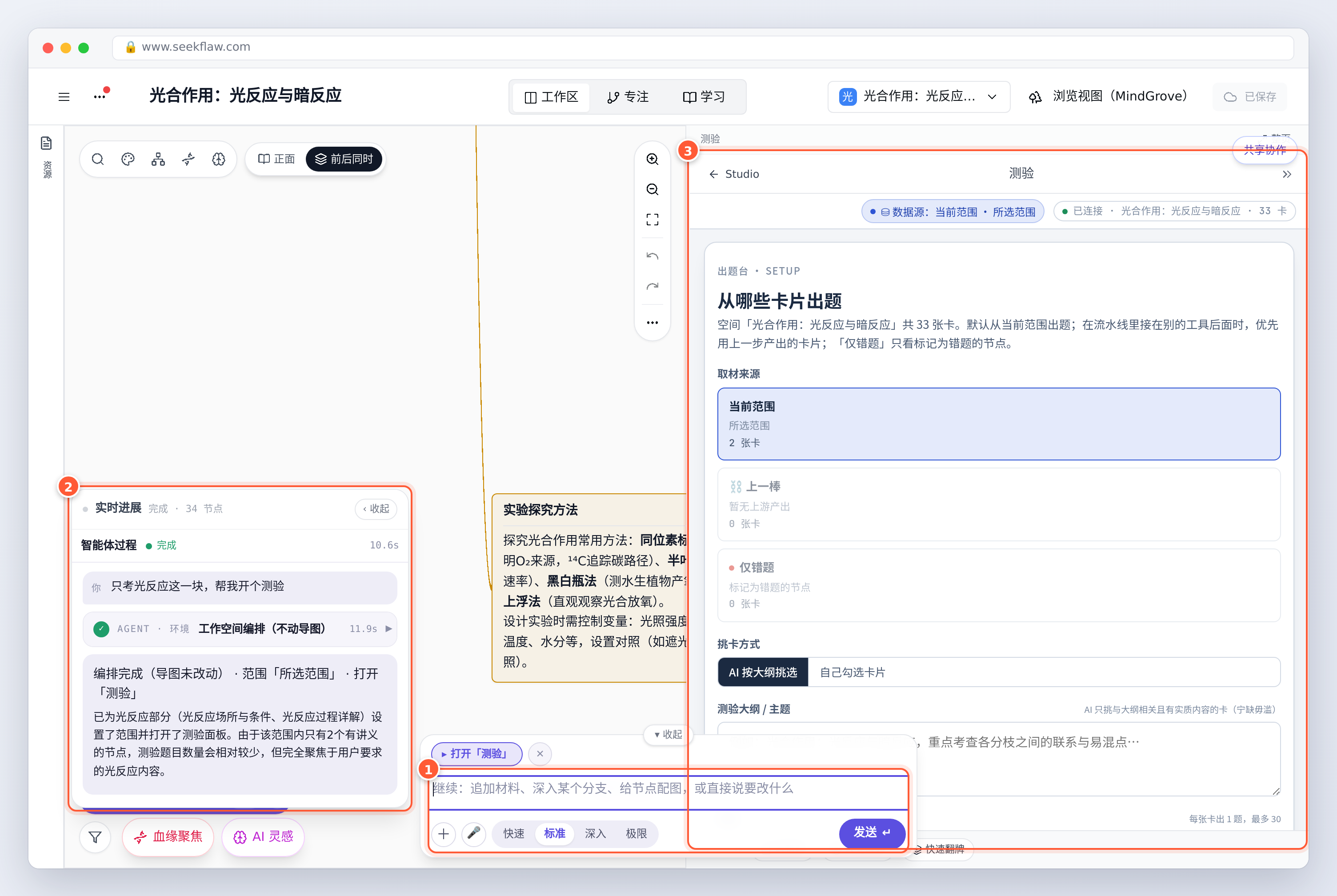Click the search magnifier tool
Image resolution: width=1337 pixels, height=896 pixels.
[98, 159]
